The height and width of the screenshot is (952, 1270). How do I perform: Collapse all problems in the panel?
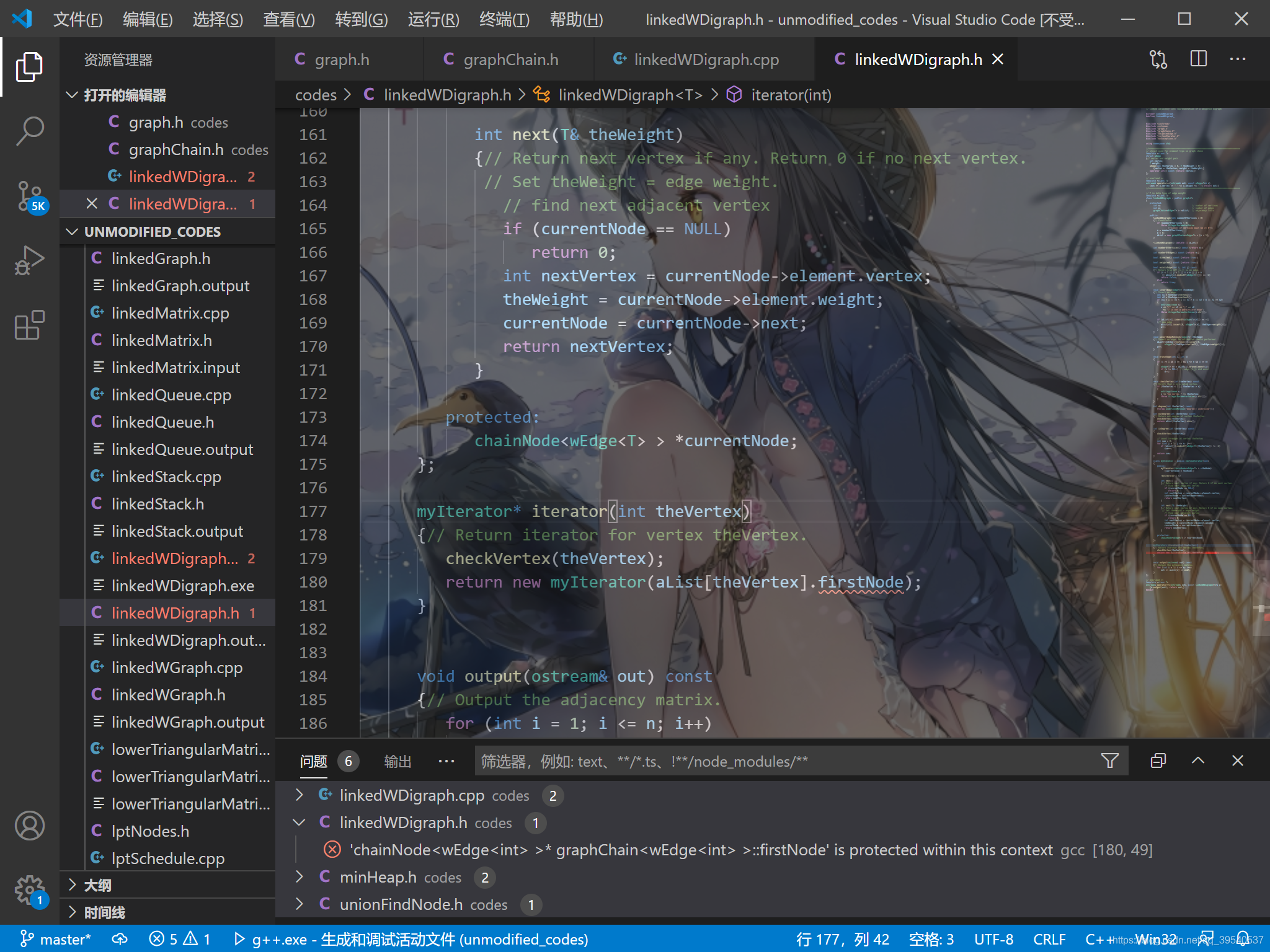[1158, 761]
